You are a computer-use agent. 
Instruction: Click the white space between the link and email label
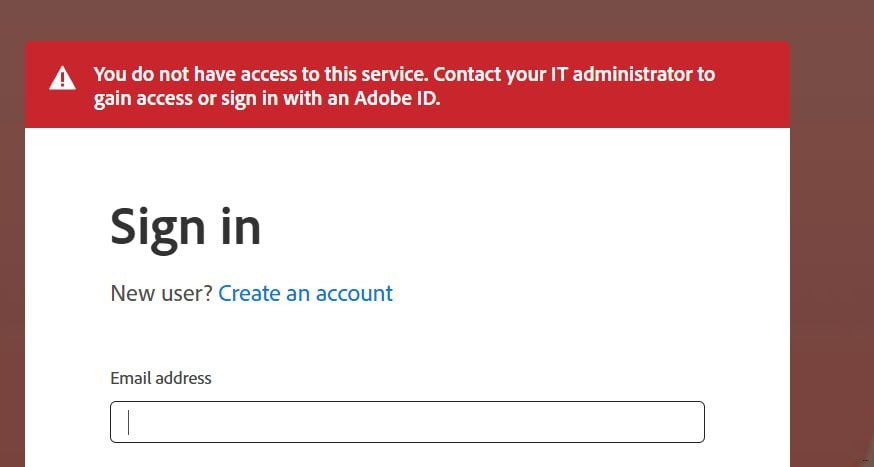point(400,338)
